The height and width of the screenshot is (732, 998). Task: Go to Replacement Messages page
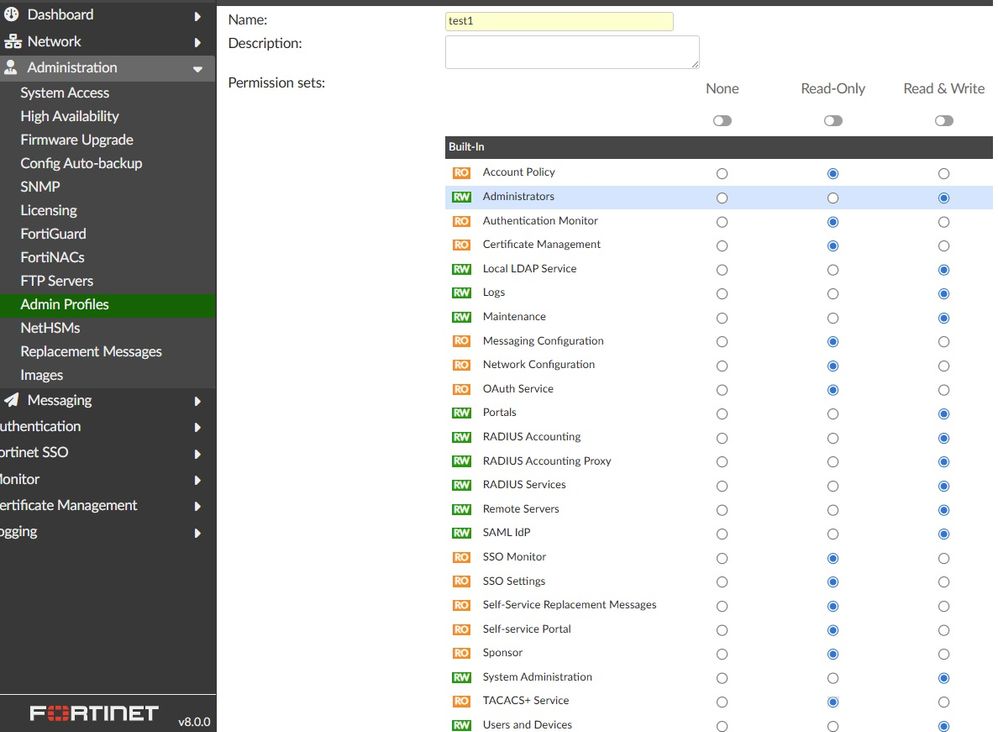click(91, 352)
